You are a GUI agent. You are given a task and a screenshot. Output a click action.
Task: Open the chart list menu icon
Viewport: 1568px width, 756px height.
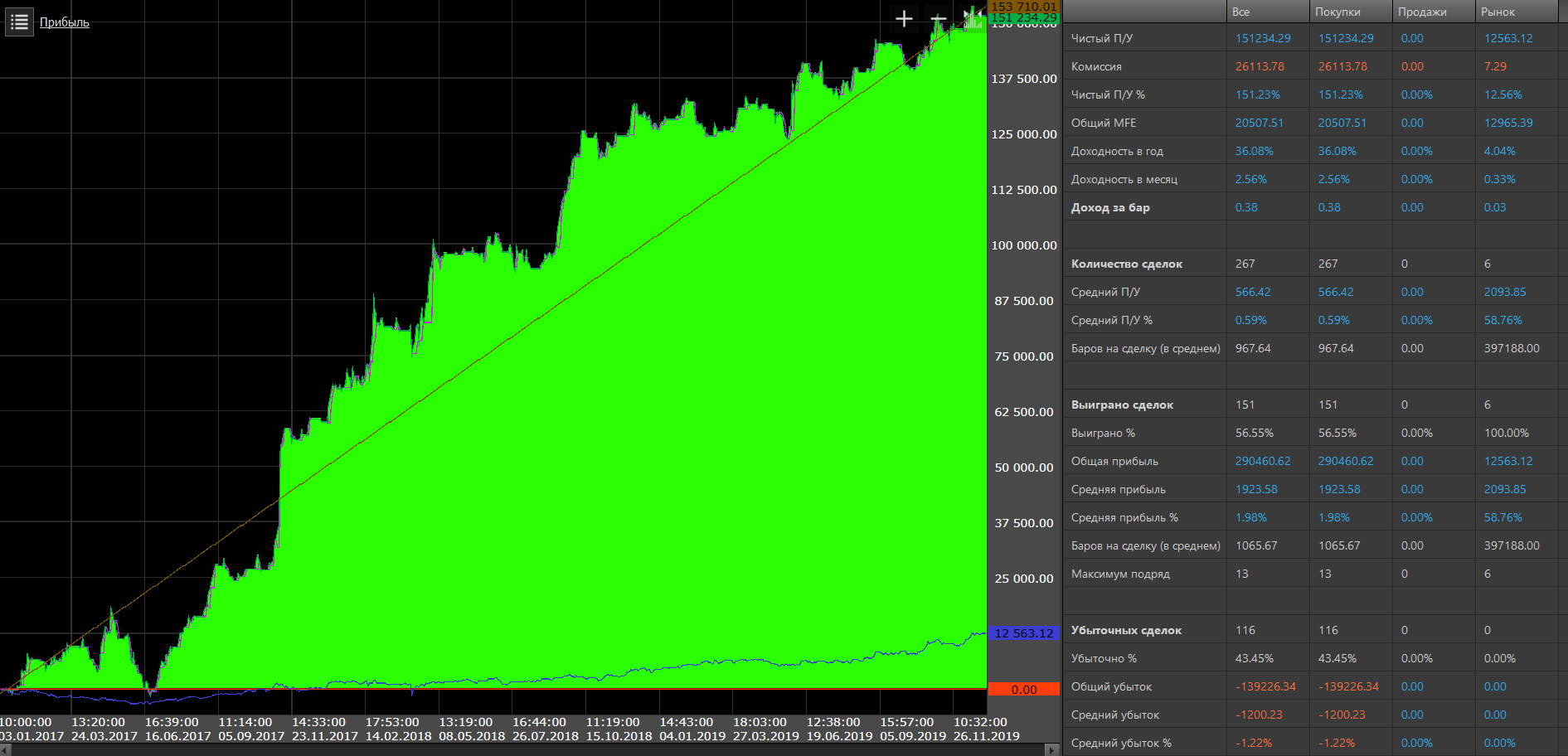[19, 22]
